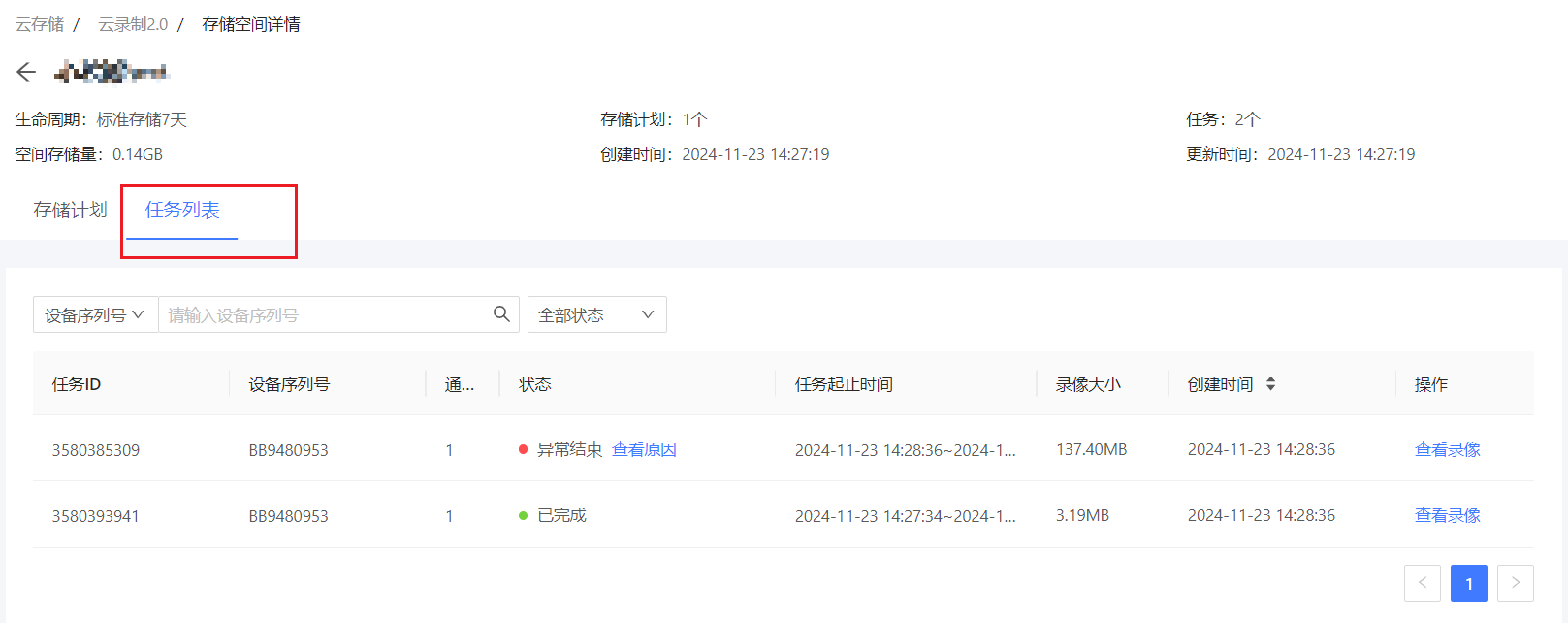The height and width of the screenshot is (623, 1568).
Task: Click the truncated 通... column header
Action: (x=459, y=384)
